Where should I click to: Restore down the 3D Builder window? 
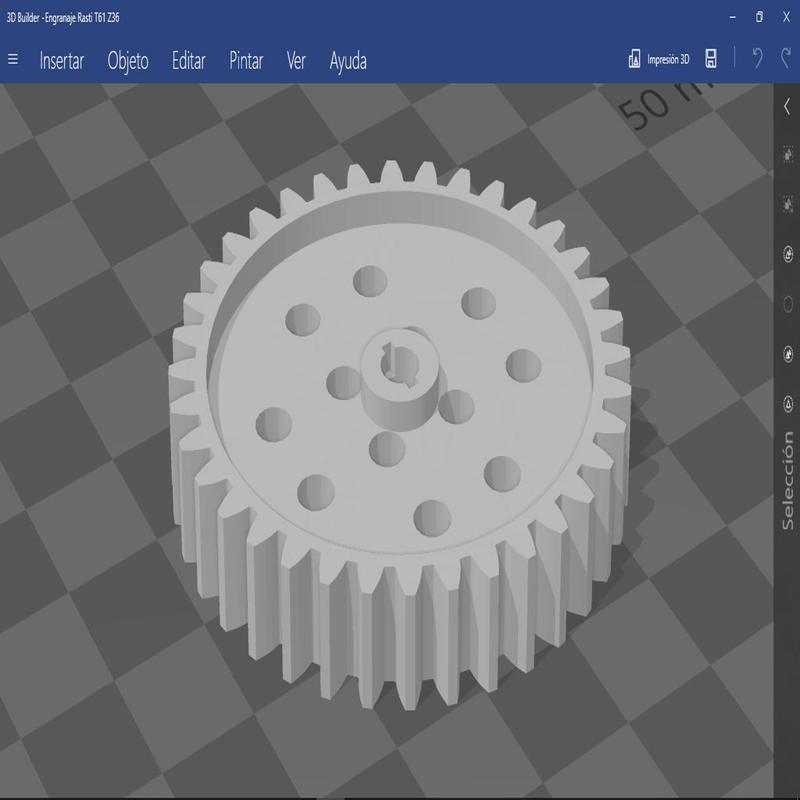pos(759,17)
